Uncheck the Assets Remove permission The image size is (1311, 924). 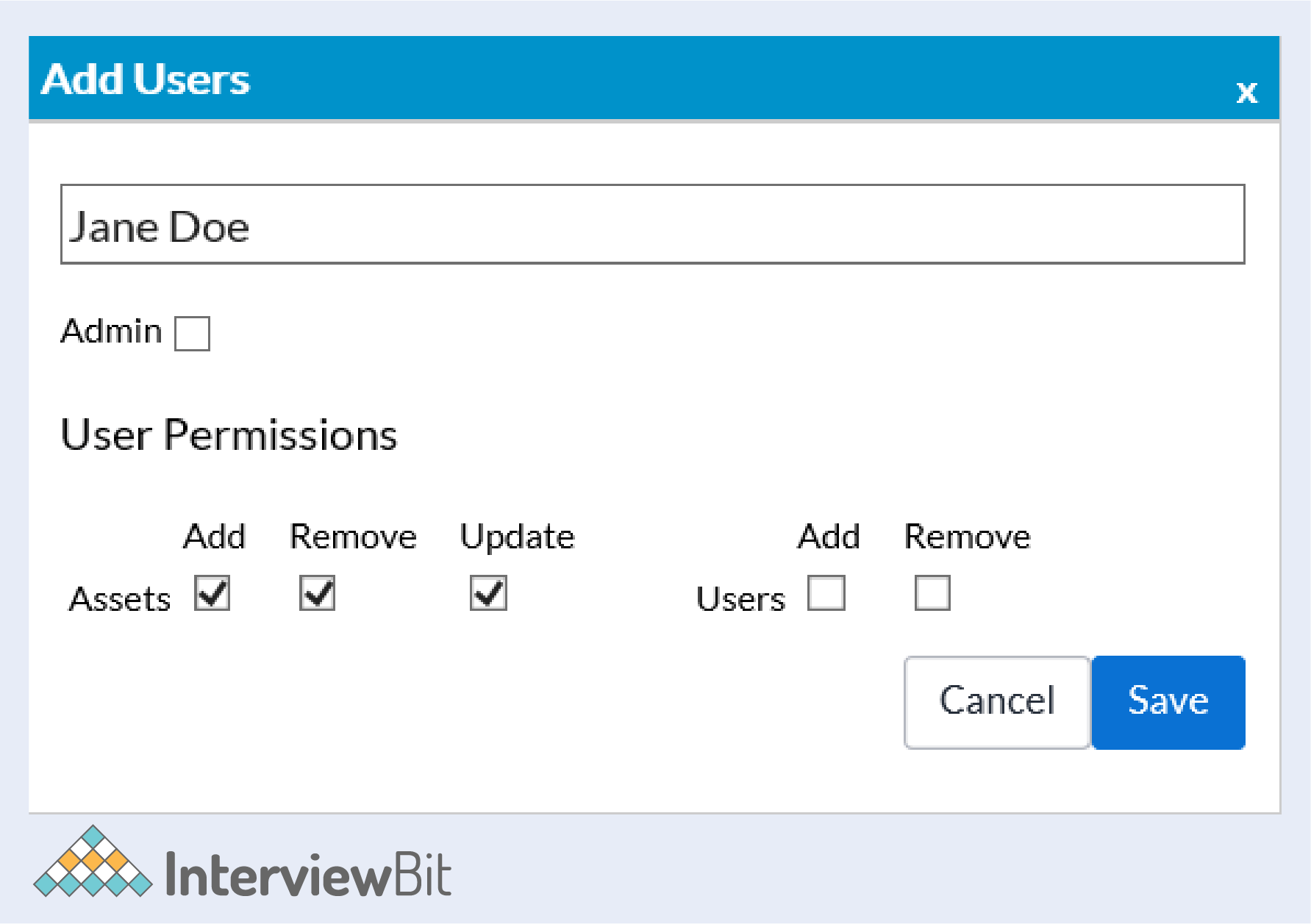pos(318,593)
